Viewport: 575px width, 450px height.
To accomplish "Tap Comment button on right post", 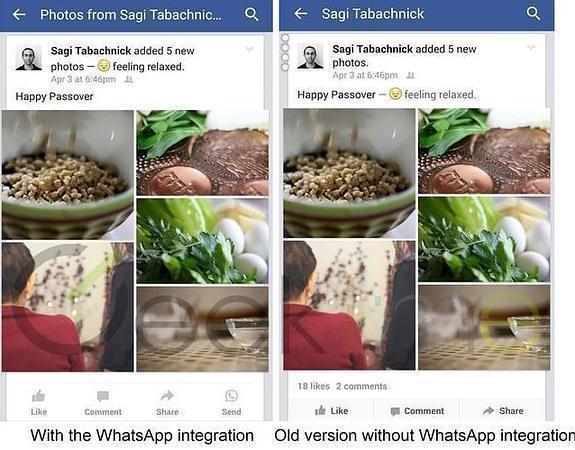I will tap(417, 411).
